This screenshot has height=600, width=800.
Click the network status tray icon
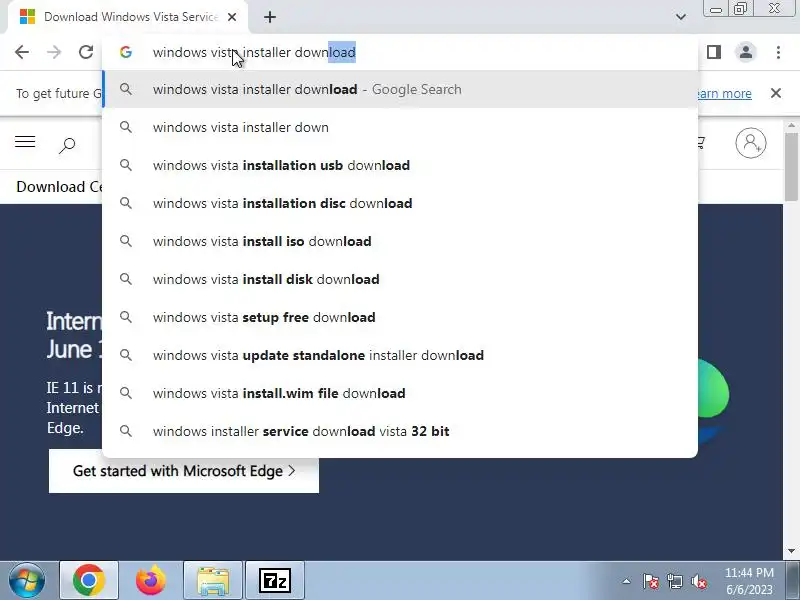click(x=674, y=581)
